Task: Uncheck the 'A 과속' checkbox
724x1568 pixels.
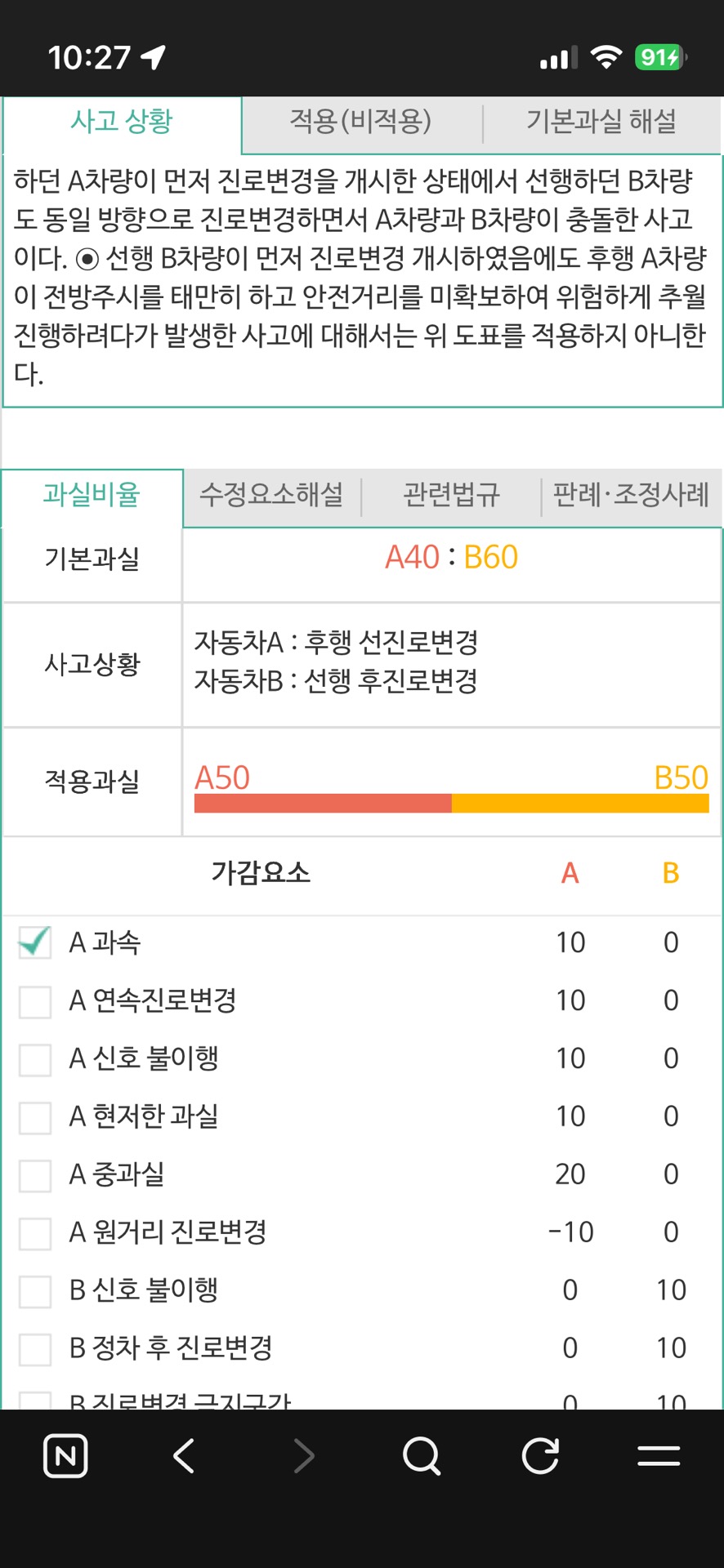Action: pos(35,942)
